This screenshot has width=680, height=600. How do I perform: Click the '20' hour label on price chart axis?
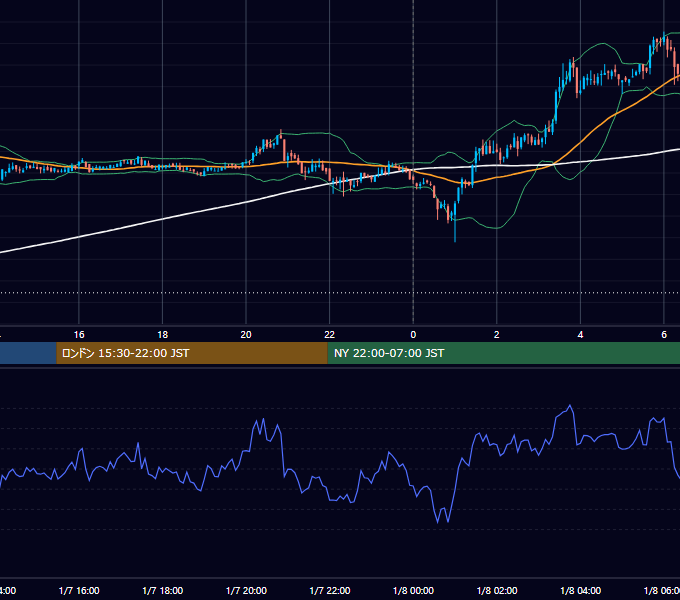click(246, 335)
